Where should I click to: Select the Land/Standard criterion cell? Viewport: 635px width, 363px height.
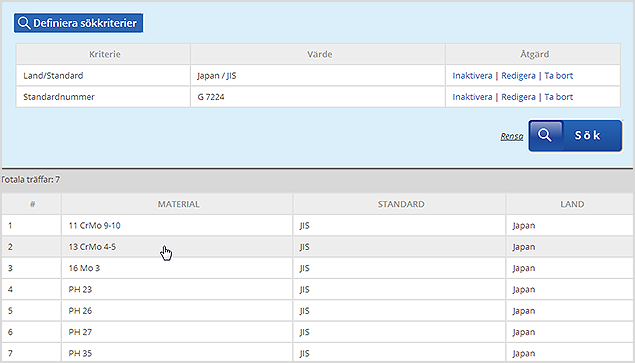pyautogui.click(x=103, y=76)
